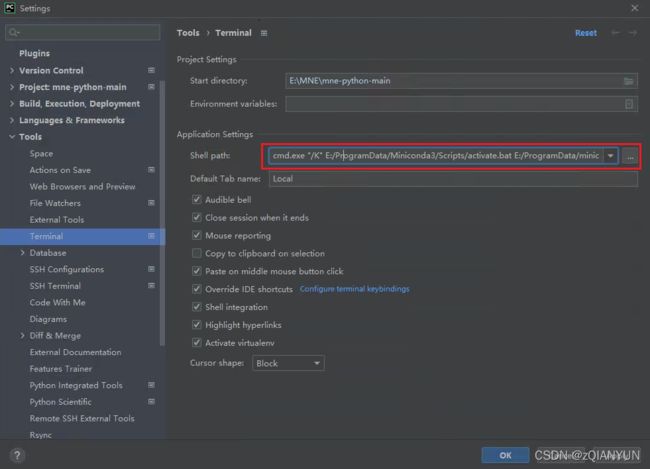Screen dimensions: 650x469
Task: Expand Build, Execution, Deployment section
Action: (12, 104)
